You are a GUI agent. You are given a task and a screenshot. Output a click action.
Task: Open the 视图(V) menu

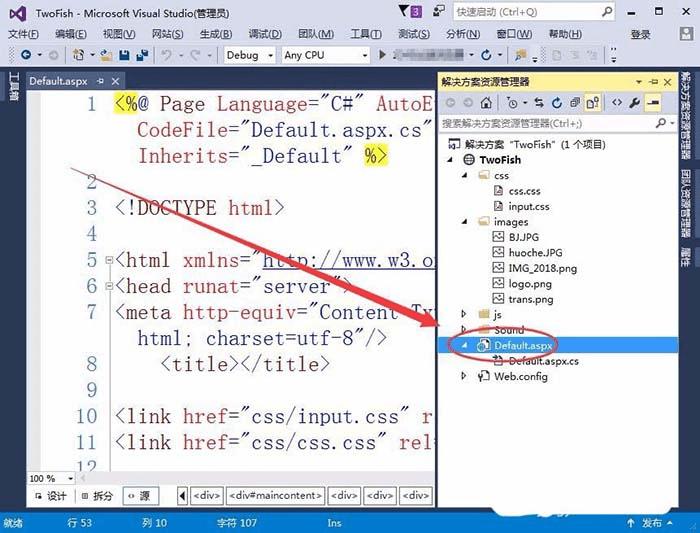coord(119,34)
